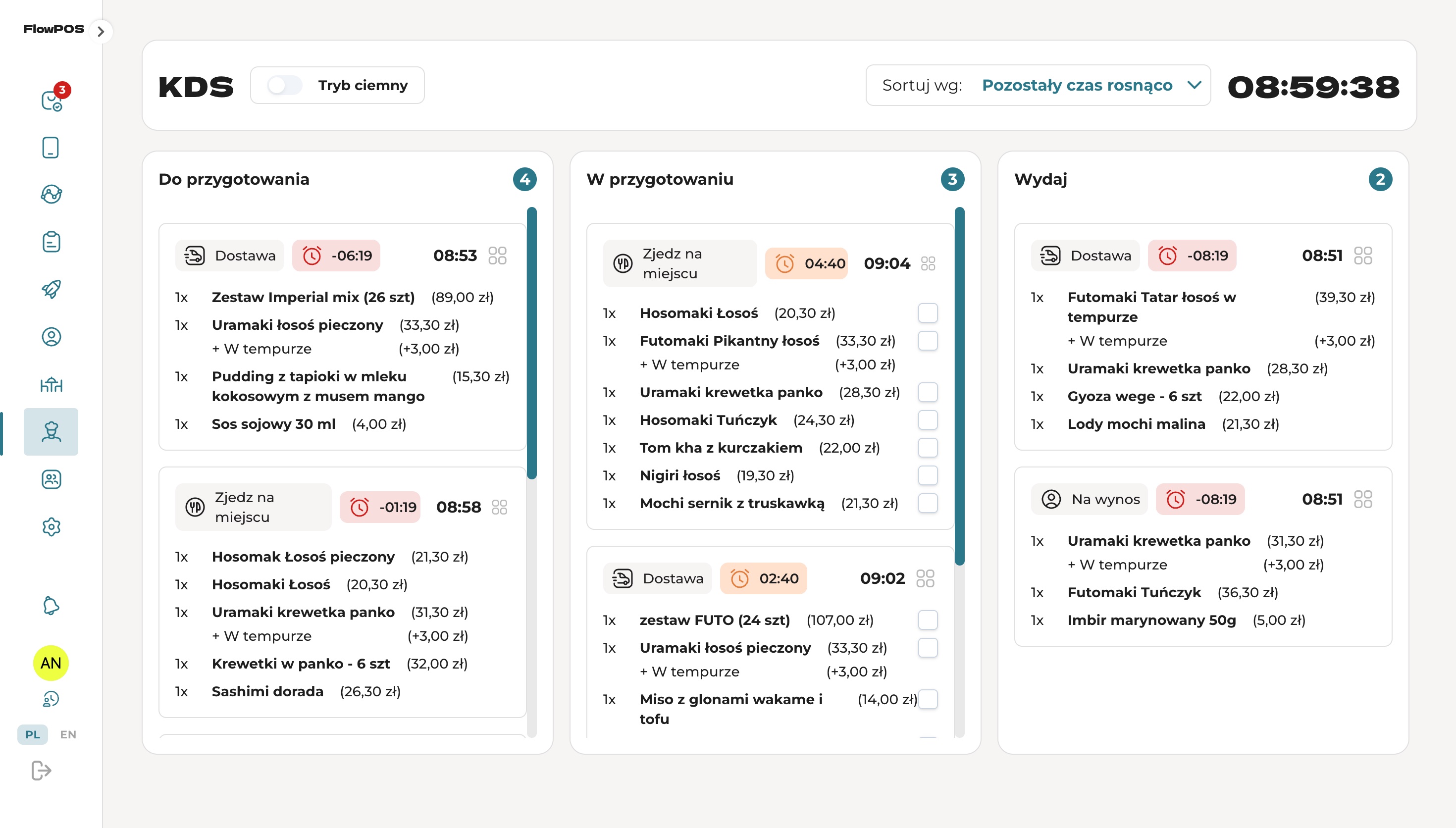Image resolution: width=1456 pixels, height=828 pixels.
Task: Open the staff group sidebar icon
Action: (x=51, y=479)
